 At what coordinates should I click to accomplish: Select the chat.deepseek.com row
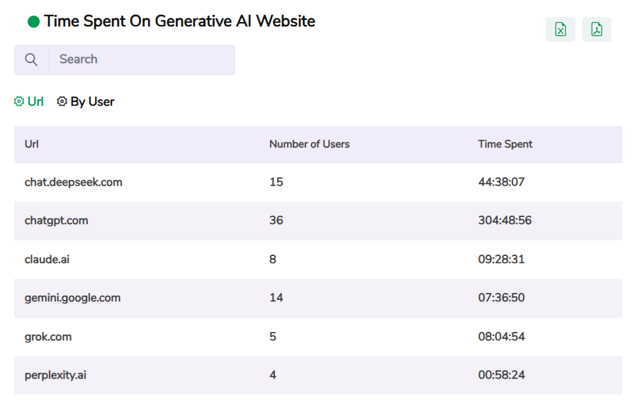click(x=73, y=182)
